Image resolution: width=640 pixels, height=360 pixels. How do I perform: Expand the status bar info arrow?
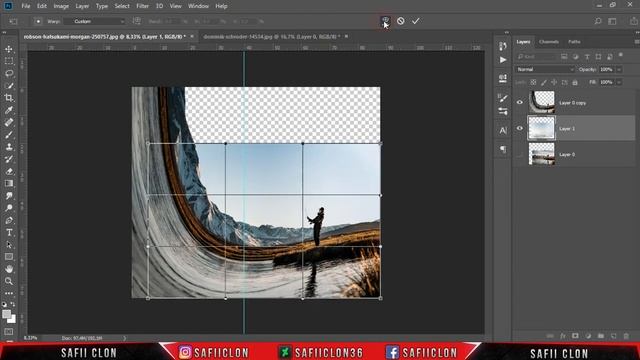click(x=124, y=338)
